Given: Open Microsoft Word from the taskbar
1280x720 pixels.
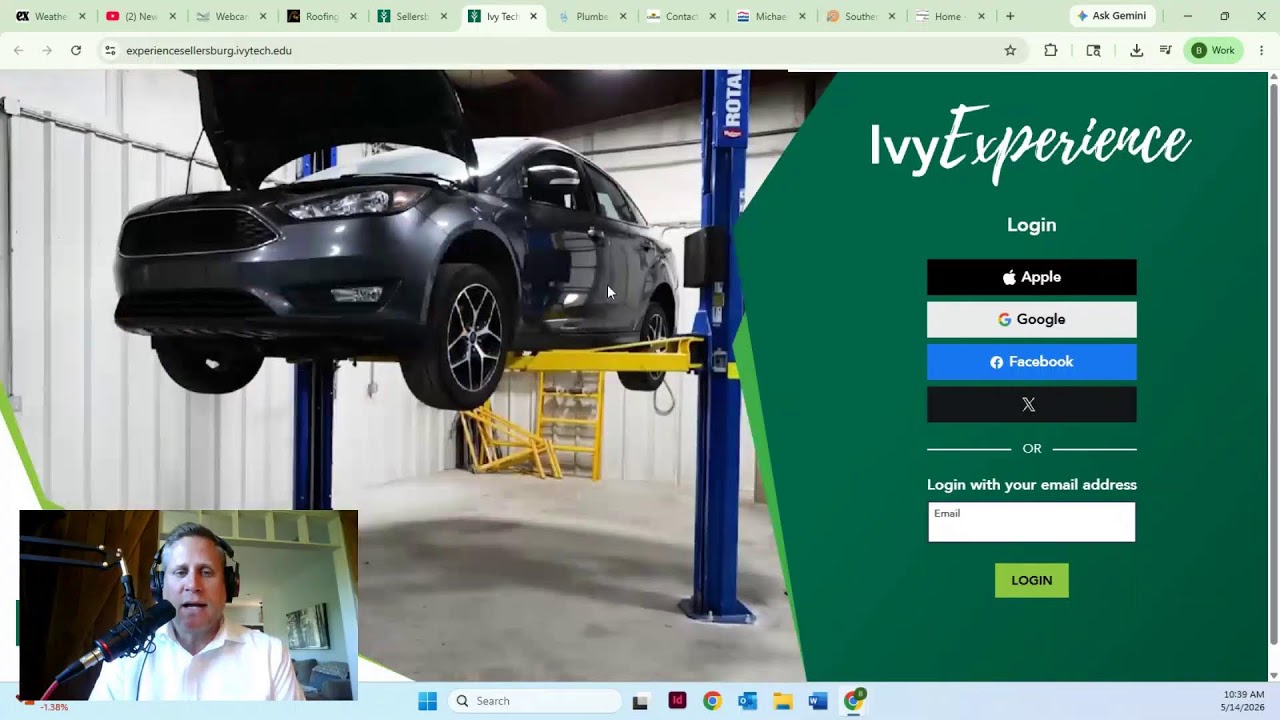Looking at the screenshot, I should (818, 701).
